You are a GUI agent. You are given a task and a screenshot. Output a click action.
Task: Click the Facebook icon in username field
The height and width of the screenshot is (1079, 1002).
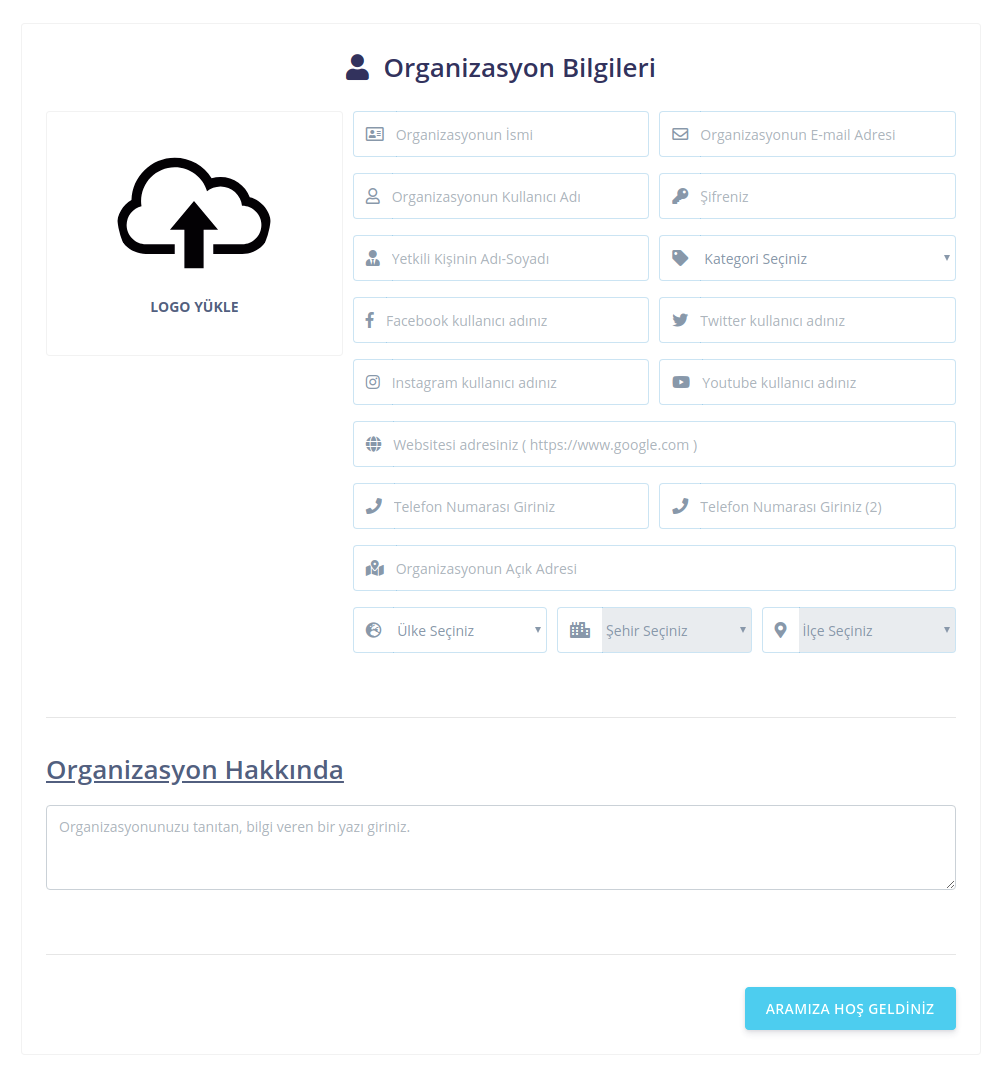click(369, 321)
